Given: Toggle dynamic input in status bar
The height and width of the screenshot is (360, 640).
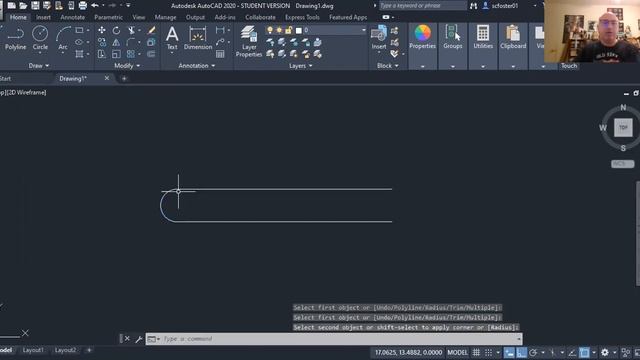Looking at the screenshot, I should tap(509, 352).
